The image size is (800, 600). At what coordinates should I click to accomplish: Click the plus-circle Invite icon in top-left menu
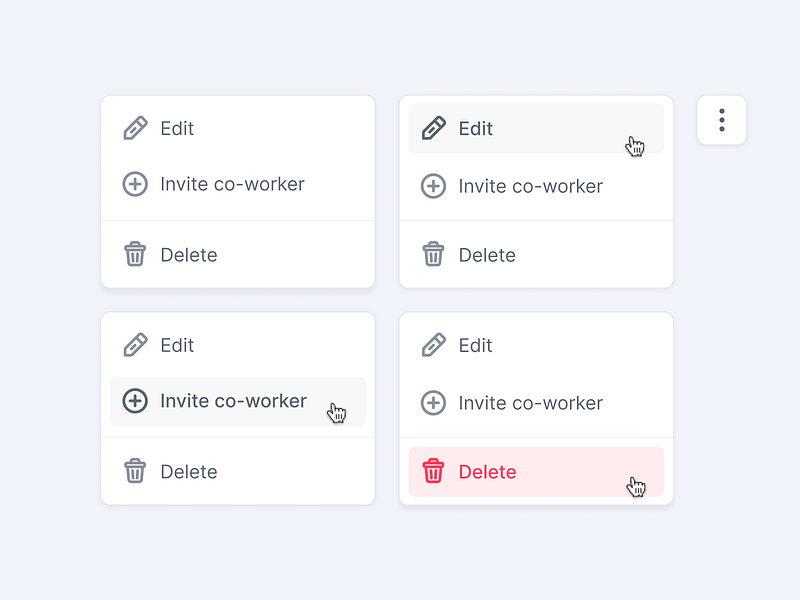(136, 184)
